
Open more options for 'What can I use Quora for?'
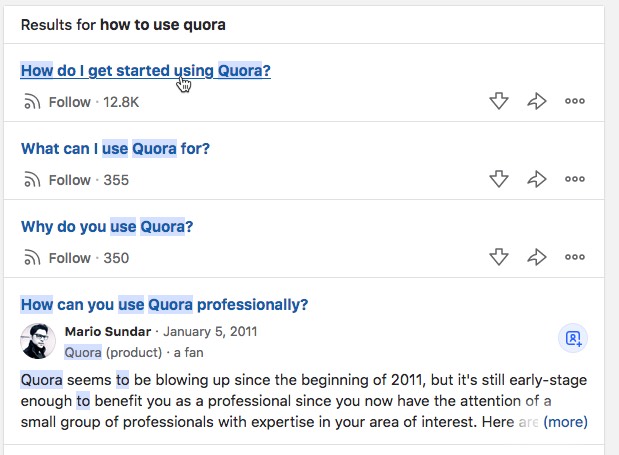coord(575,179)
